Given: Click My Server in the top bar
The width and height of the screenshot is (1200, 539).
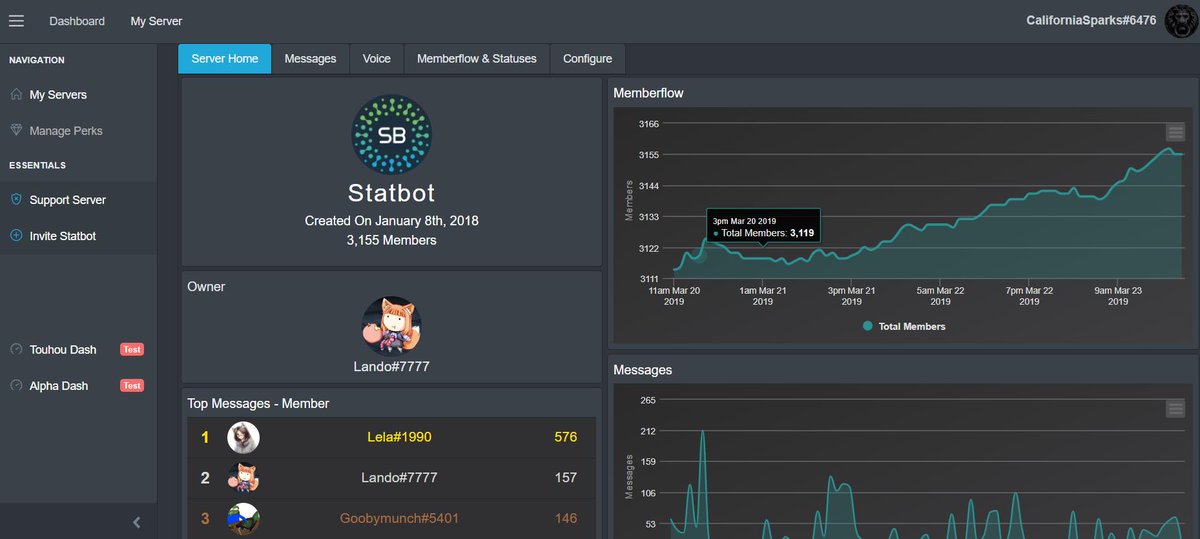Looking at the screenshot, I should tap(156, 21).
